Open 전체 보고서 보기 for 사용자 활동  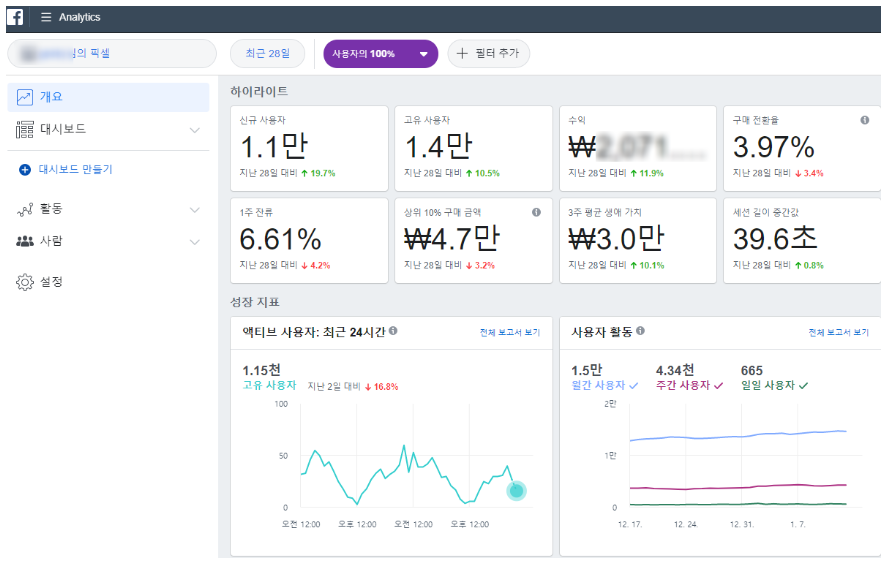[x=838, y=332]
